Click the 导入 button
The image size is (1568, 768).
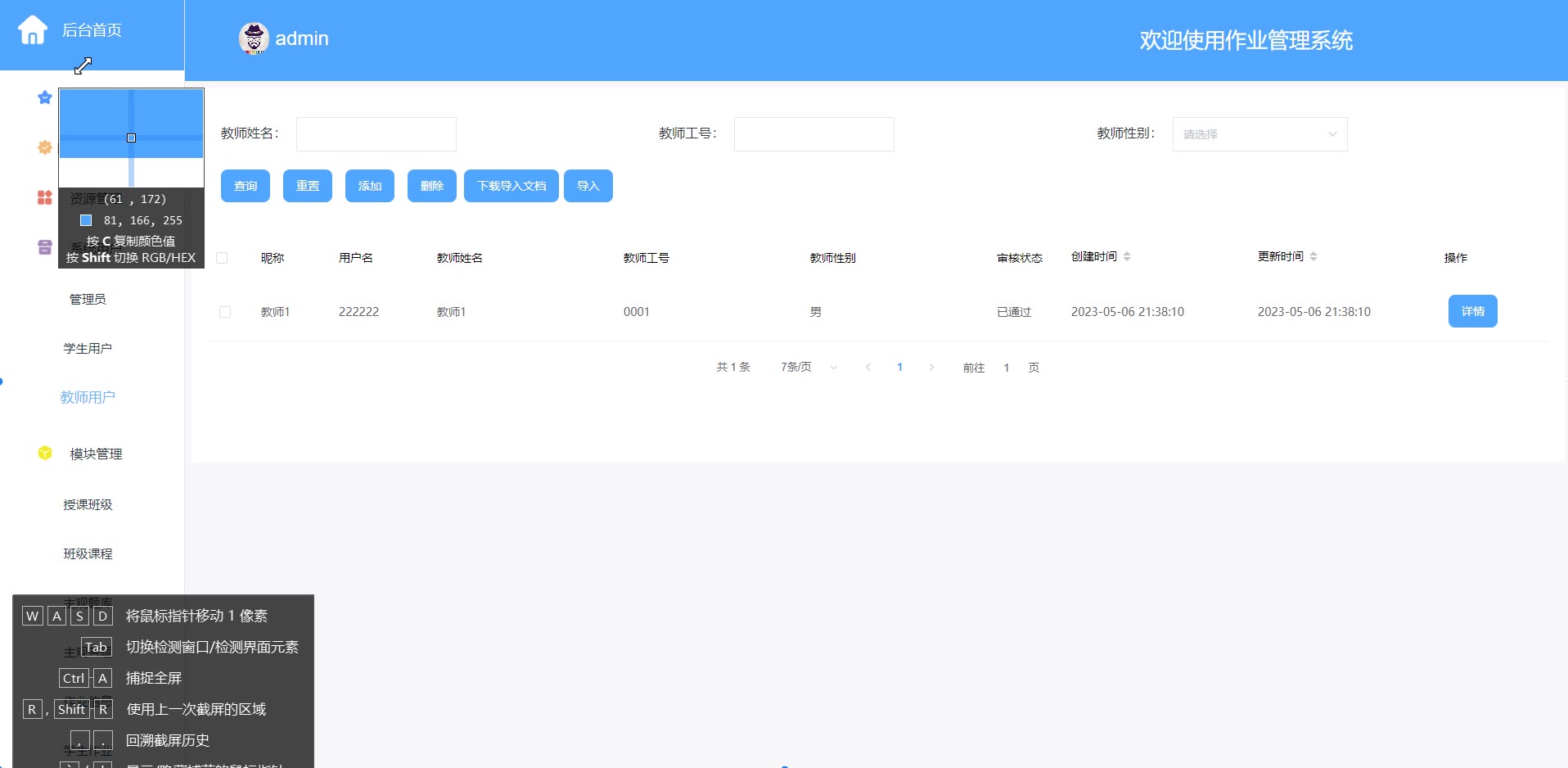tap(588, 186)
